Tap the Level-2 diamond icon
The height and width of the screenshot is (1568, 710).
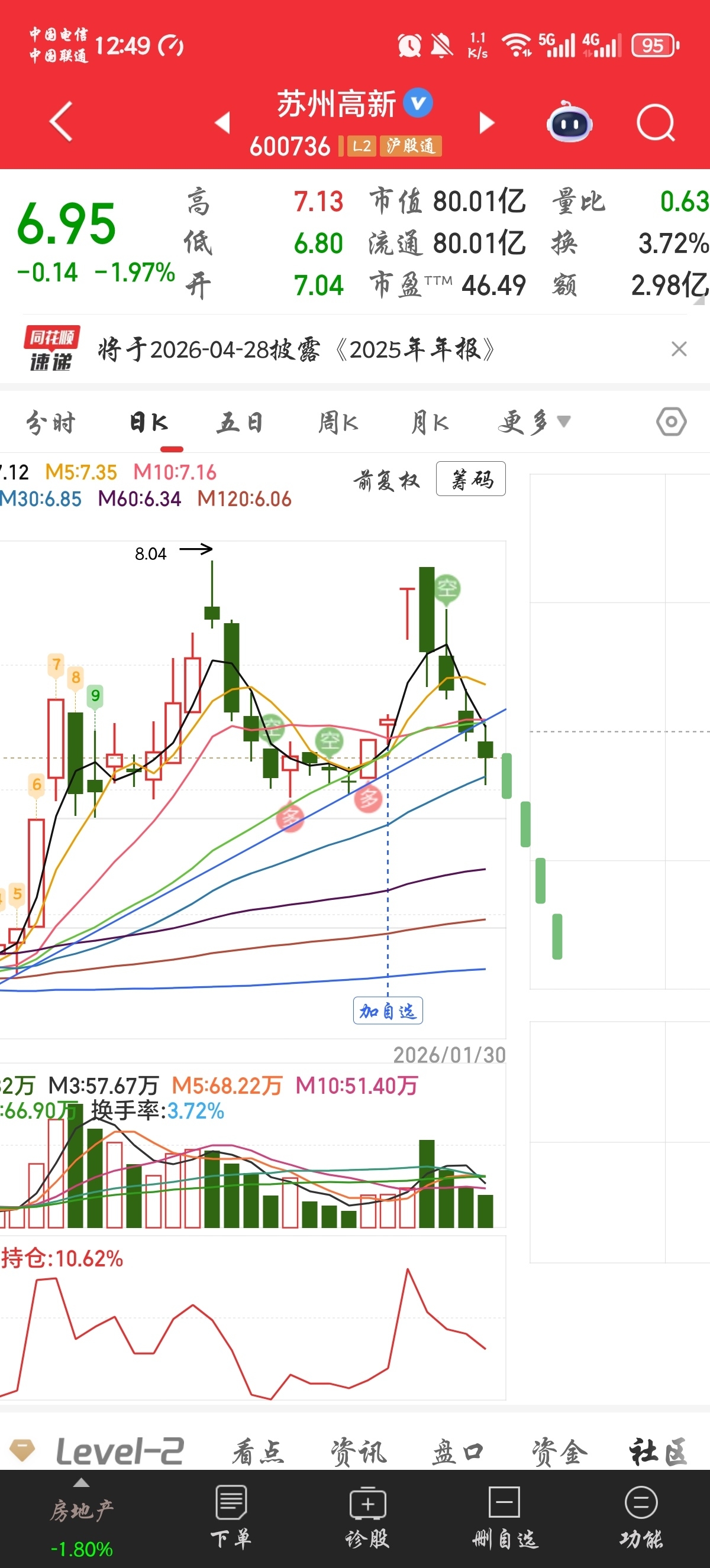pos(23,1450)
